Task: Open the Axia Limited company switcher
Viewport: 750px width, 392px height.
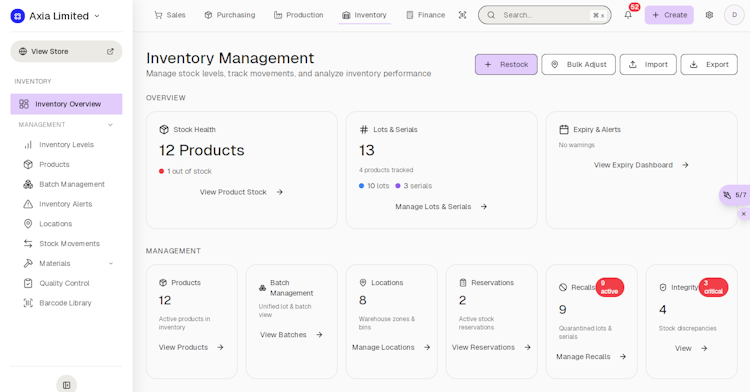Action: 55,16
